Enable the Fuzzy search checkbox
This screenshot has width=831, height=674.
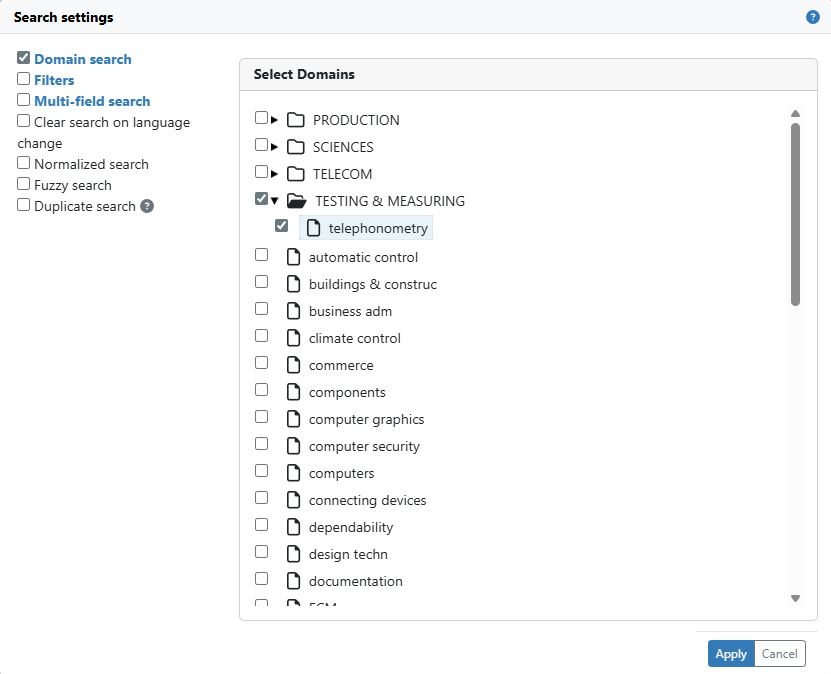23,184
